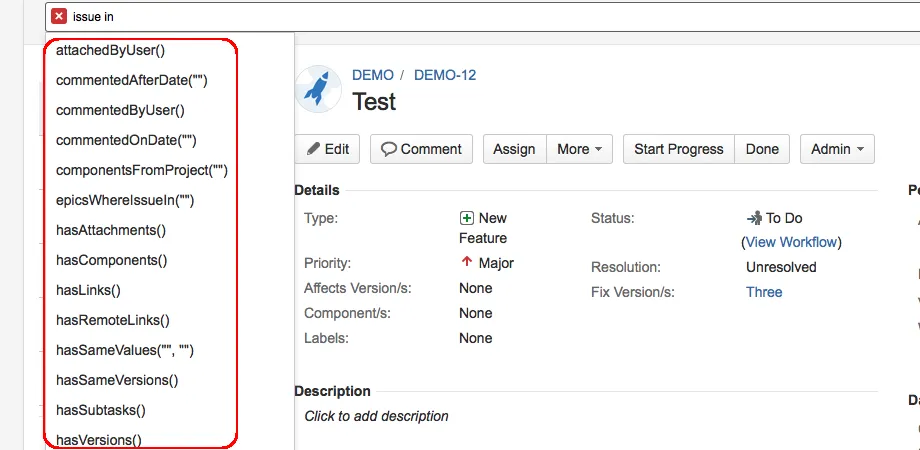Screen dimensions: 920x450
Task: Select commentedOnDate("") suggestion
Action: (126, 140)
